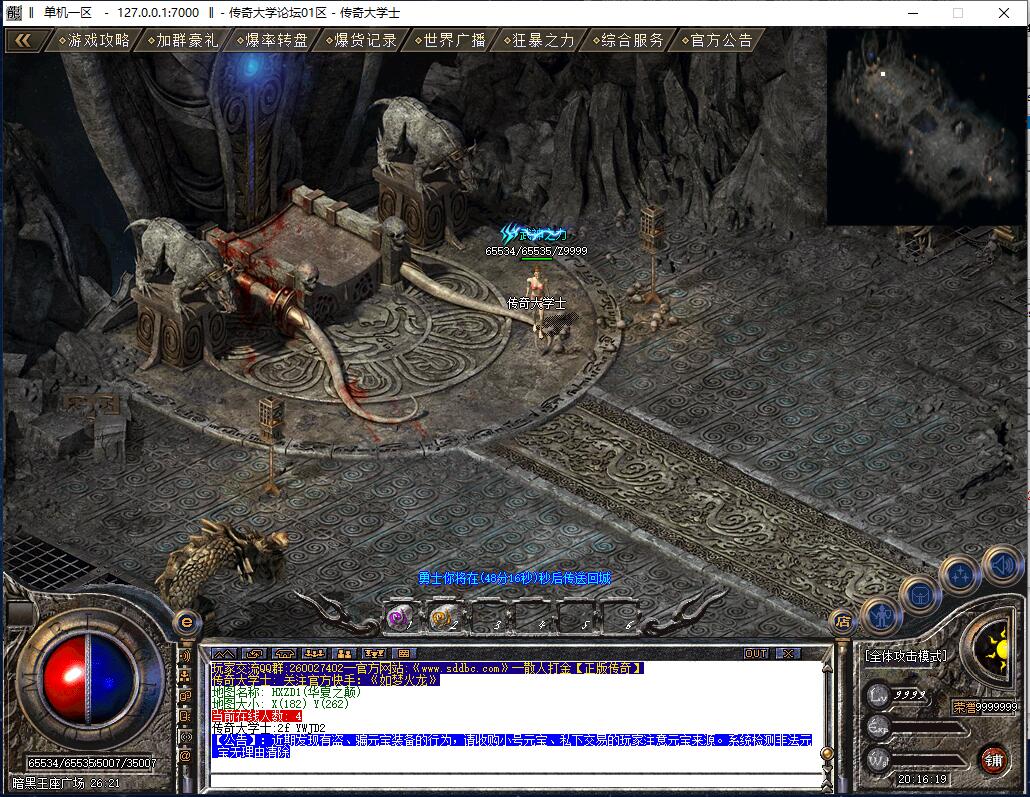
Task: Click the 传奇大学士 player character
Action: pyautogui.click(x=537, y=301)
